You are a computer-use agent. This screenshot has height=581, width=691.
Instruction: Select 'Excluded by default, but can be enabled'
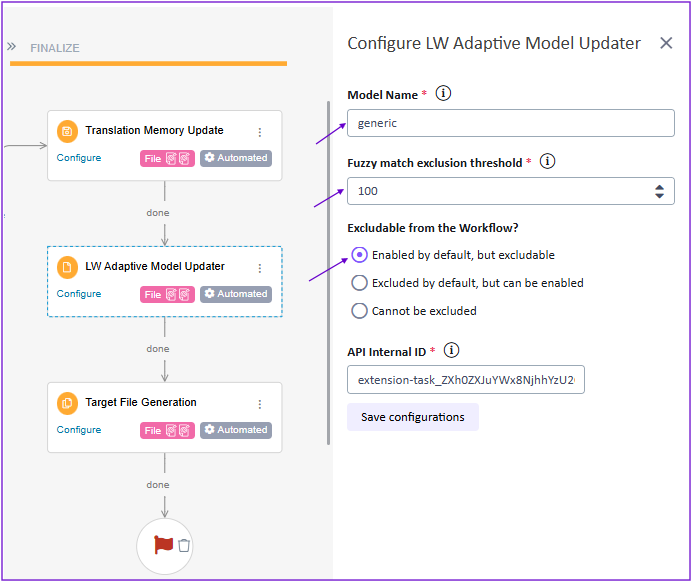(x=360, y=283)
